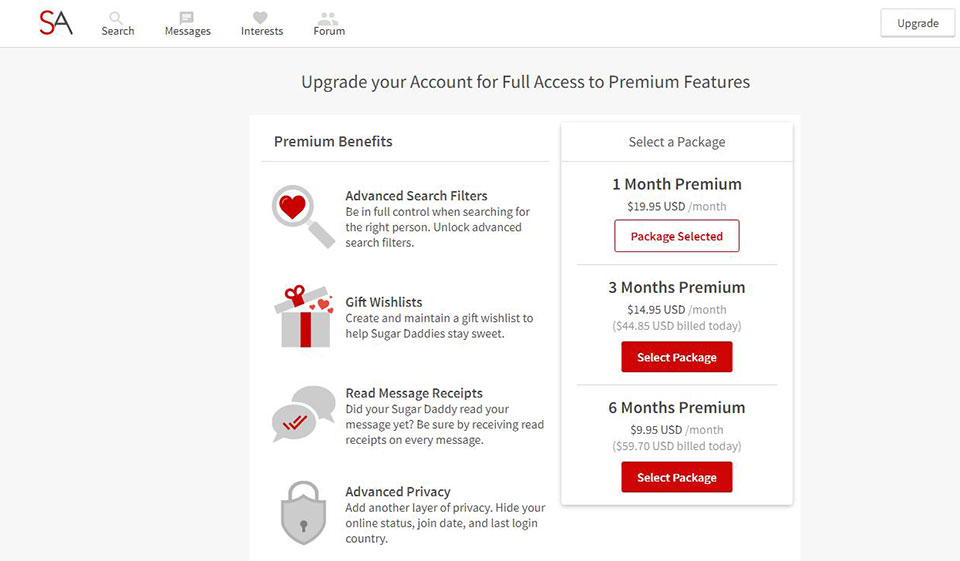This screenshot has height=561, width=960.
Task: Click the Messages menu label
Action: [x=188, y=31]
